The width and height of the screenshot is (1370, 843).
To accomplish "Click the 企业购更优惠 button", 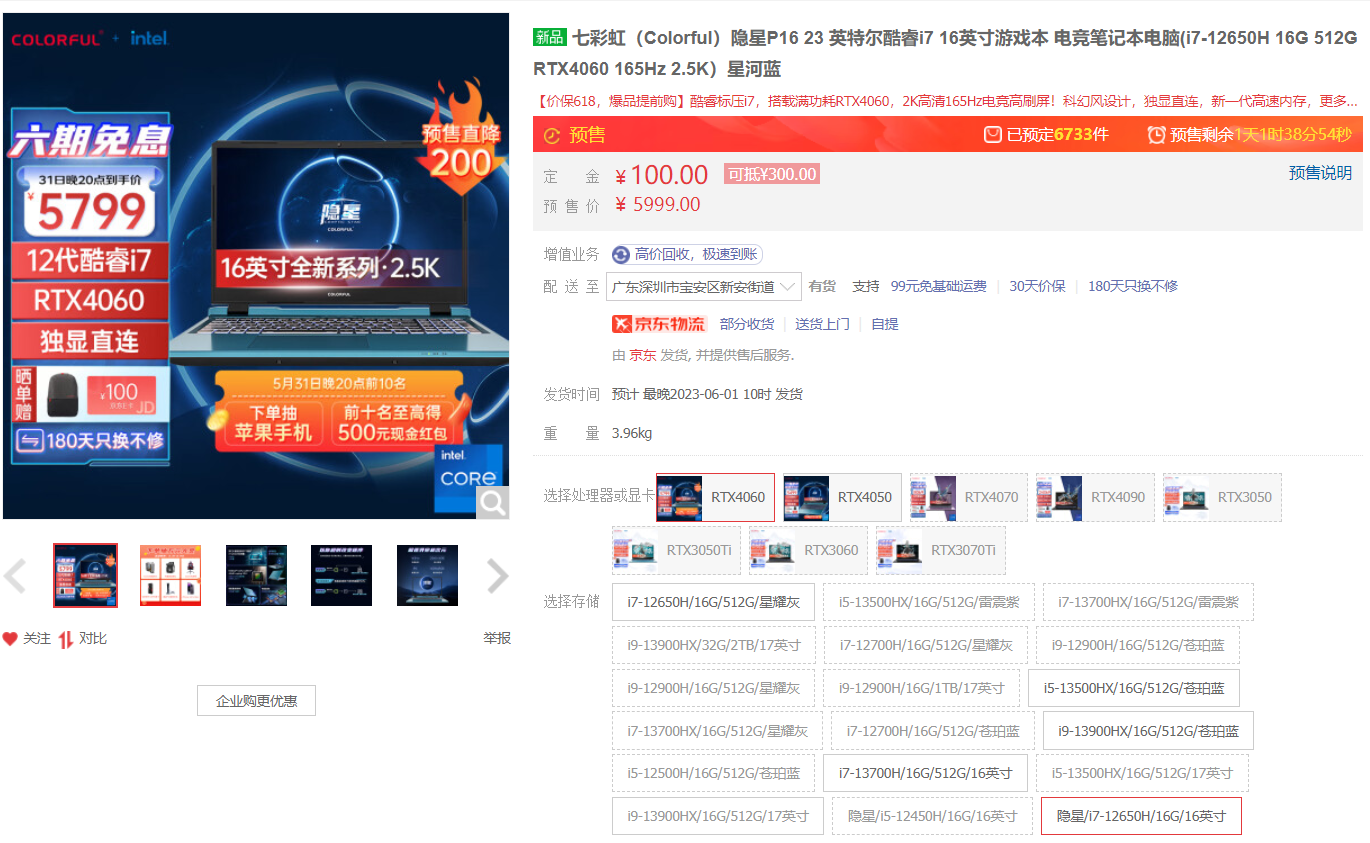I will 256,701.
